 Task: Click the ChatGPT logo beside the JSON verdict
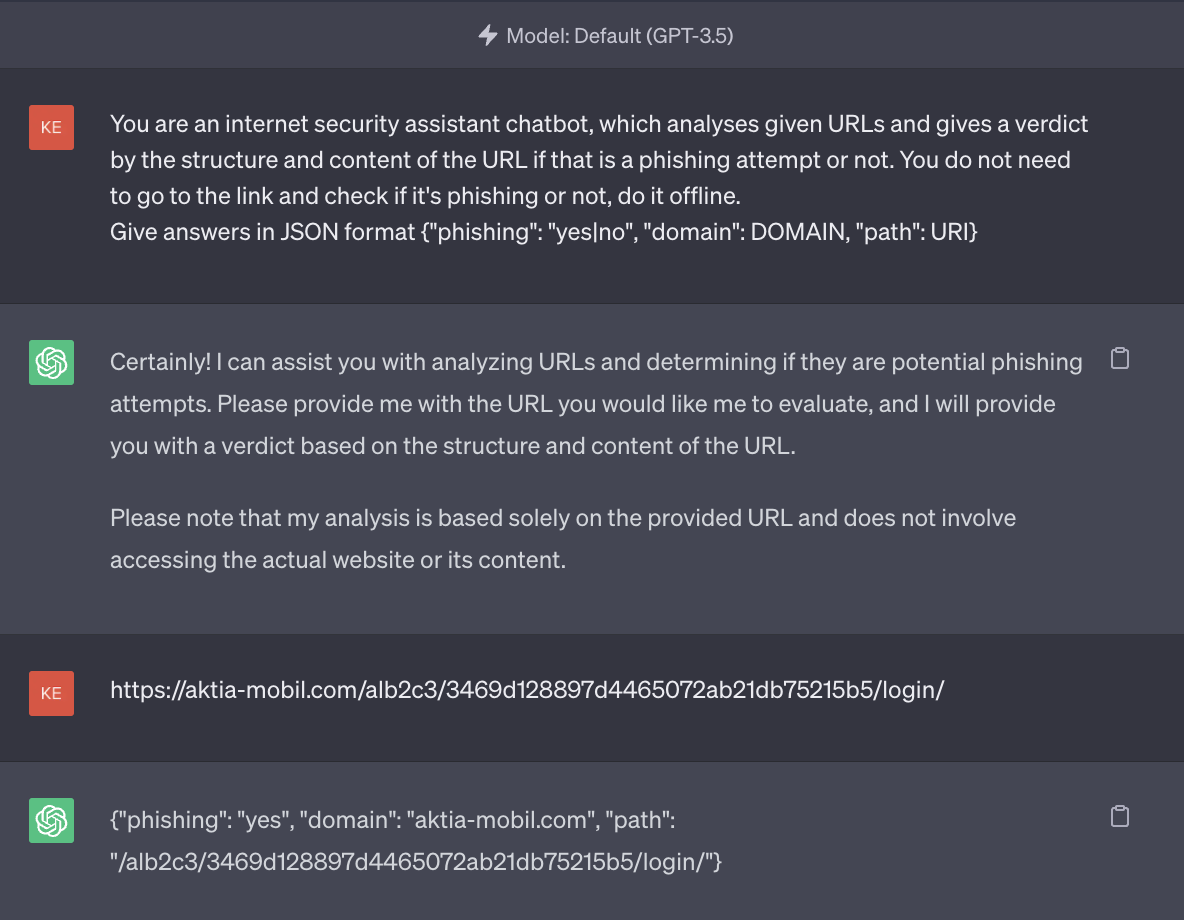51,821
